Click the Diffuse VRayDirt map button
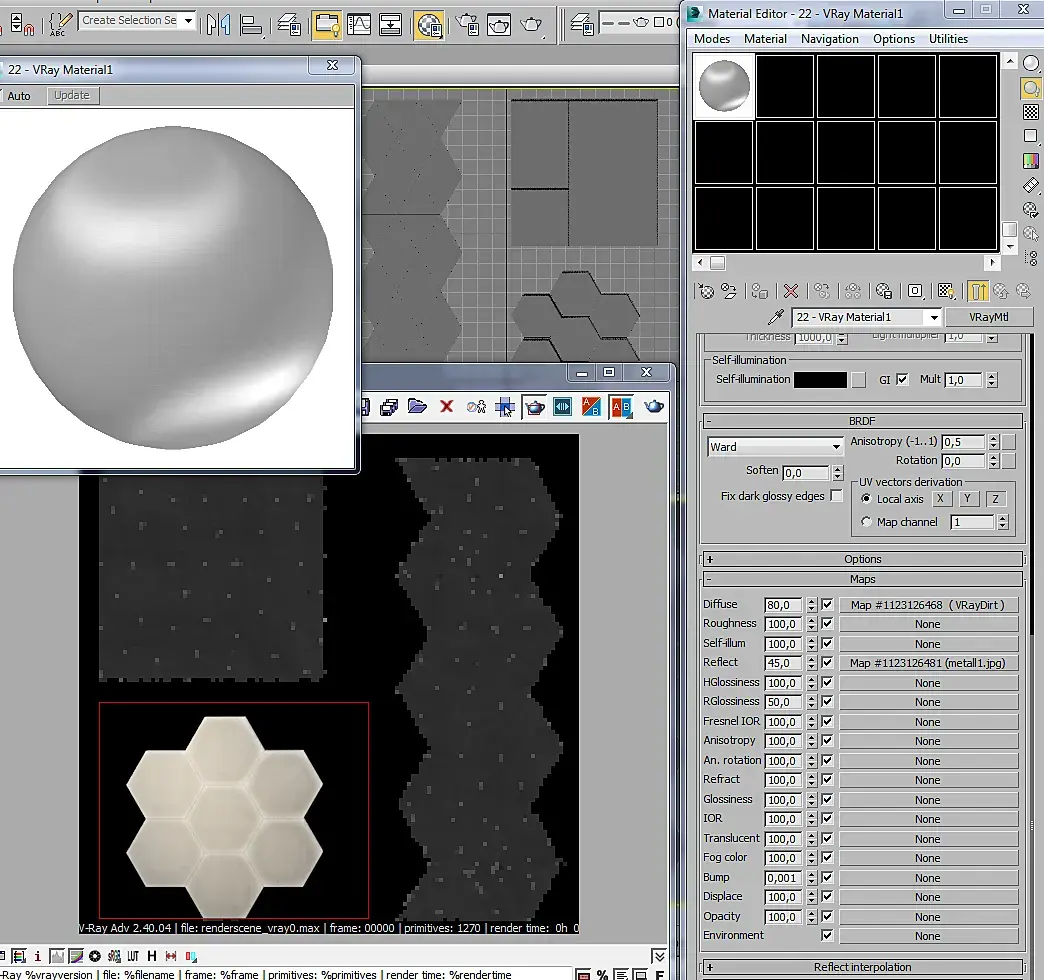 928,605
